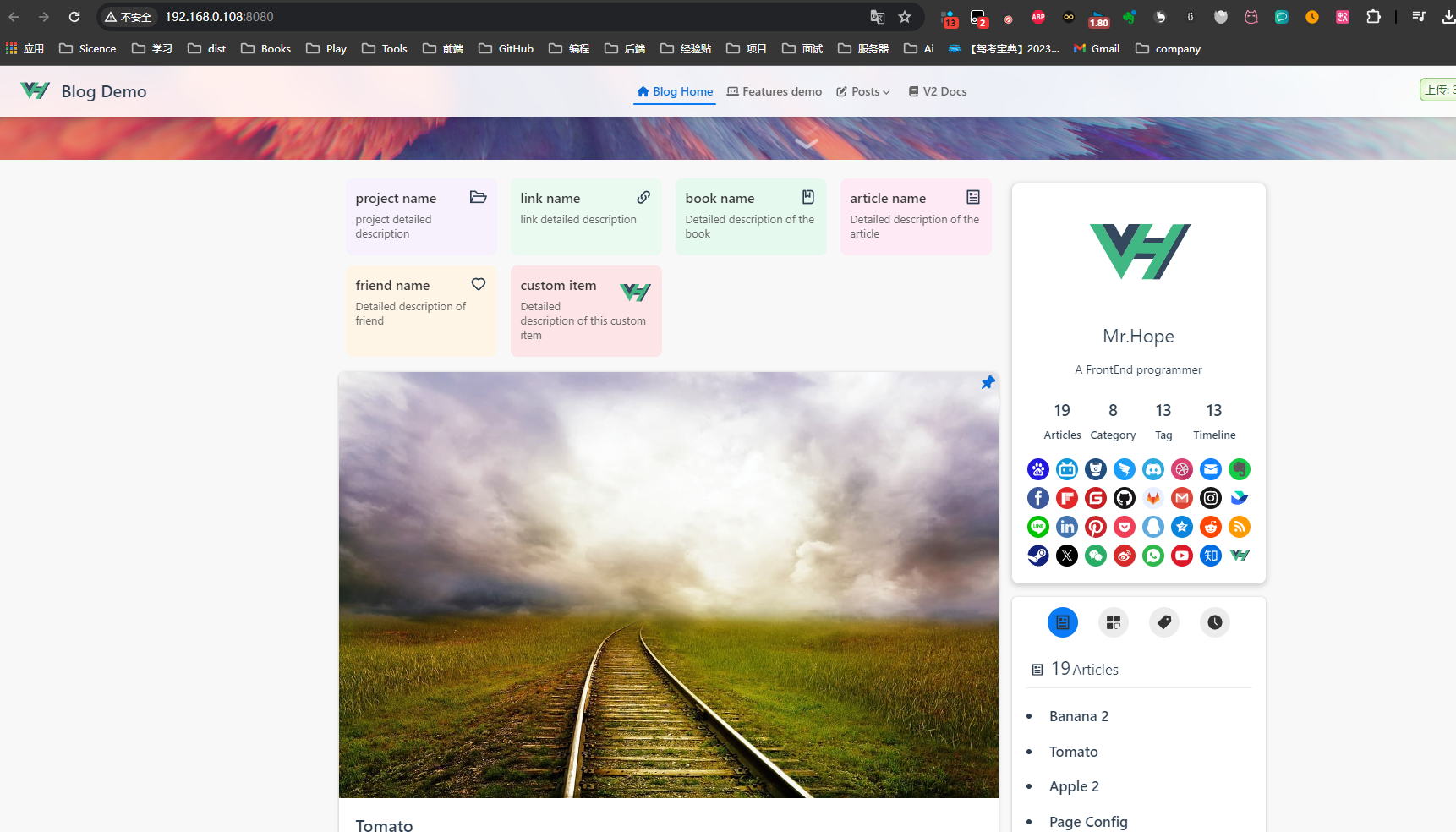Open the Page Config article link

[x=1088, y=822]
